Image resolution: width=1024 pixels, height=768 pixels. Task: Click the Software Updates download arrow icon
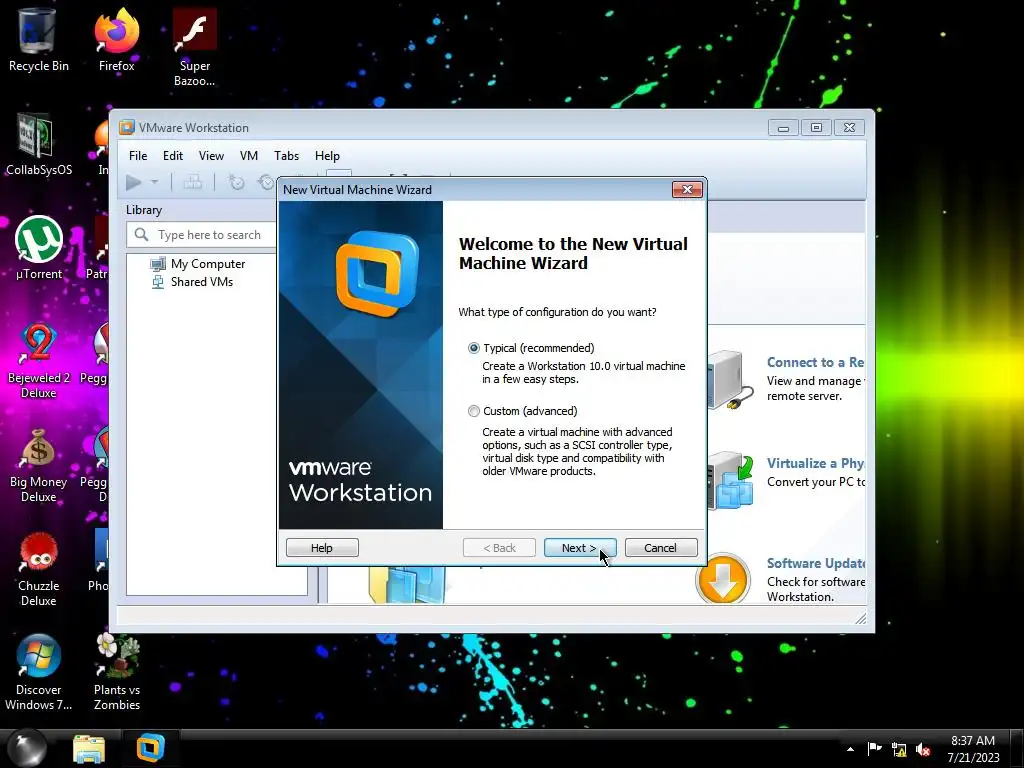click(x=722, y=579)
